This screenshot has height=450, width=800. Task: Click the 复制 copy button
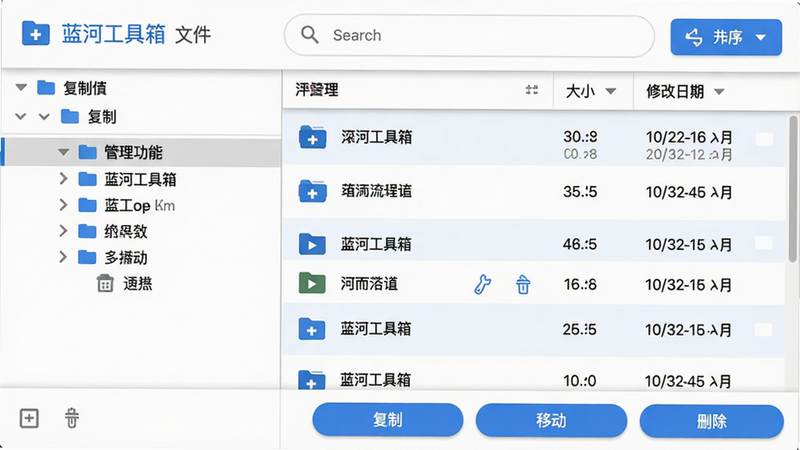tap(388, 420)
